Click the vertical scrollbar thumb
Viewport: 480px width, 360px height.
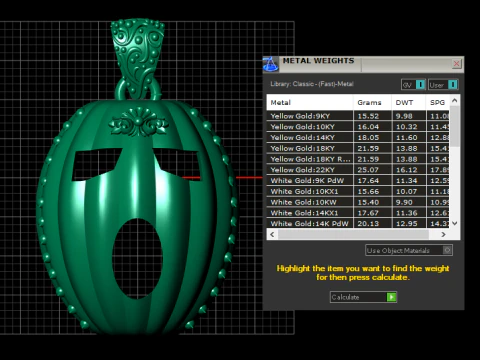click(455, 126)
